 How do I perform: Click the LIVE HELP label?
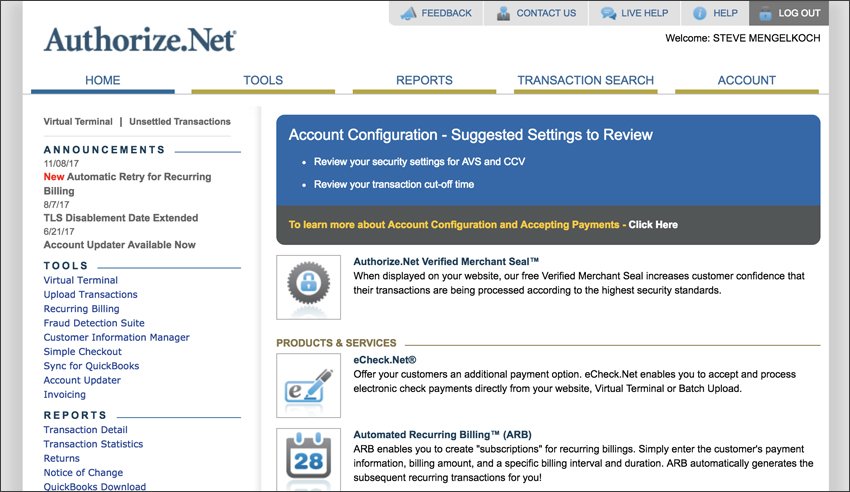(x=645, y=13)
